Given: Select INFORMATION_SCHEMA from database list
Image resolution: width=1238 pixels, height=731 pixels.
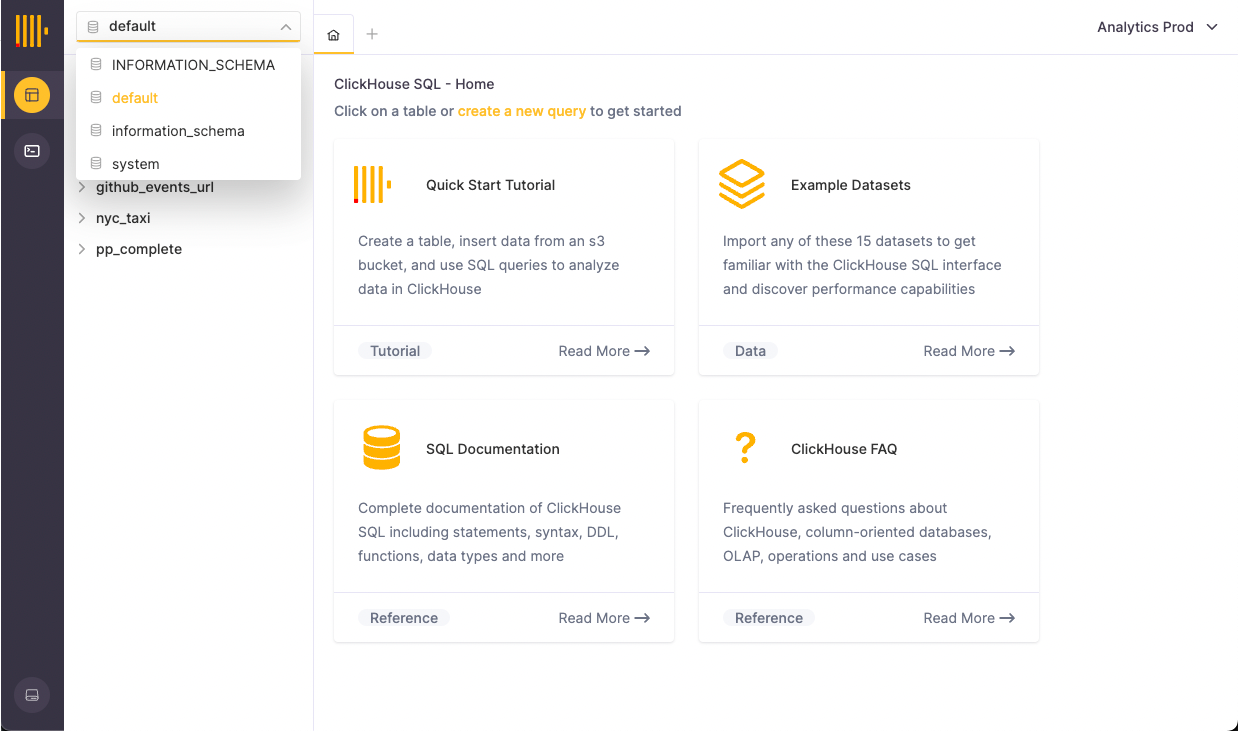Looking at the screenshot, I should tap(192, 65).
